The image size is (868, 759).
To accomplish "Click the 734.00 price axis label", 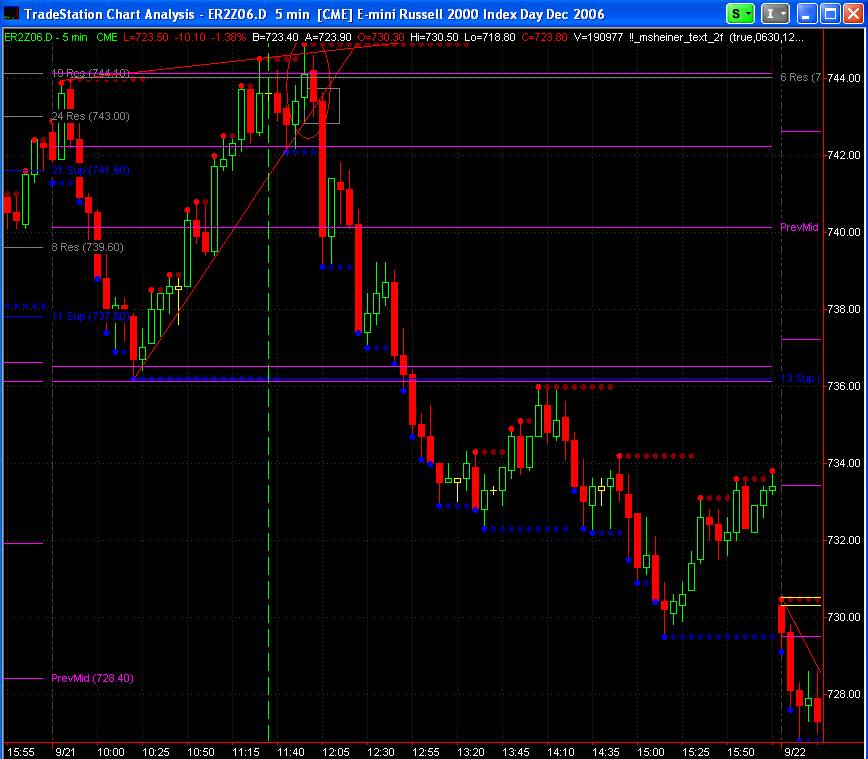I will pos(844,463).
